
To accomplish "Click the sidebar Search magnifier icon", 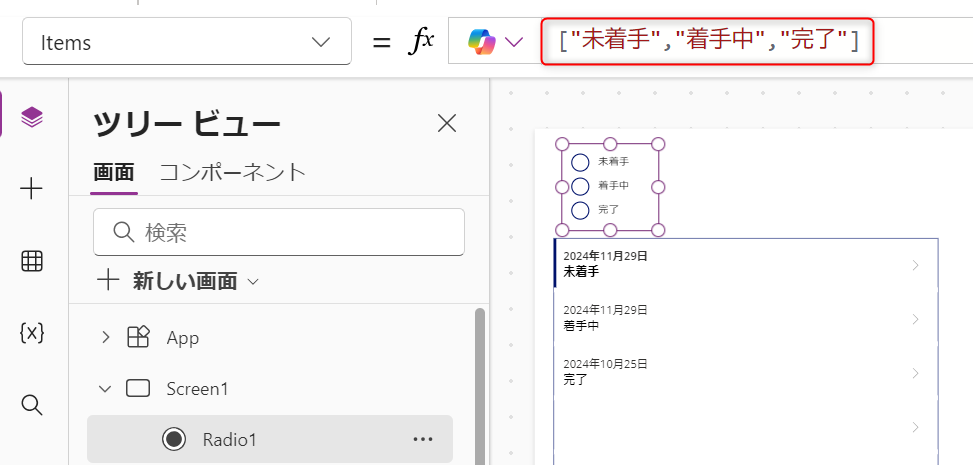I will pyautogui.click(x=32, y=405).
